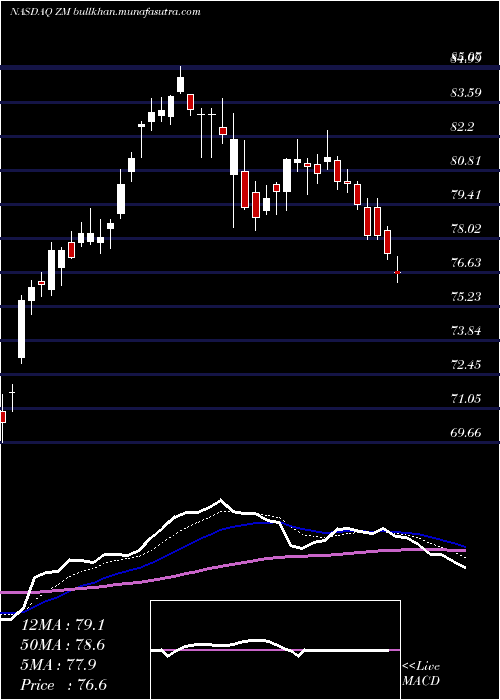This screenshot has width=500, height=700.
Task: Click the 83.59 price level label
Action: coord(466,93)
